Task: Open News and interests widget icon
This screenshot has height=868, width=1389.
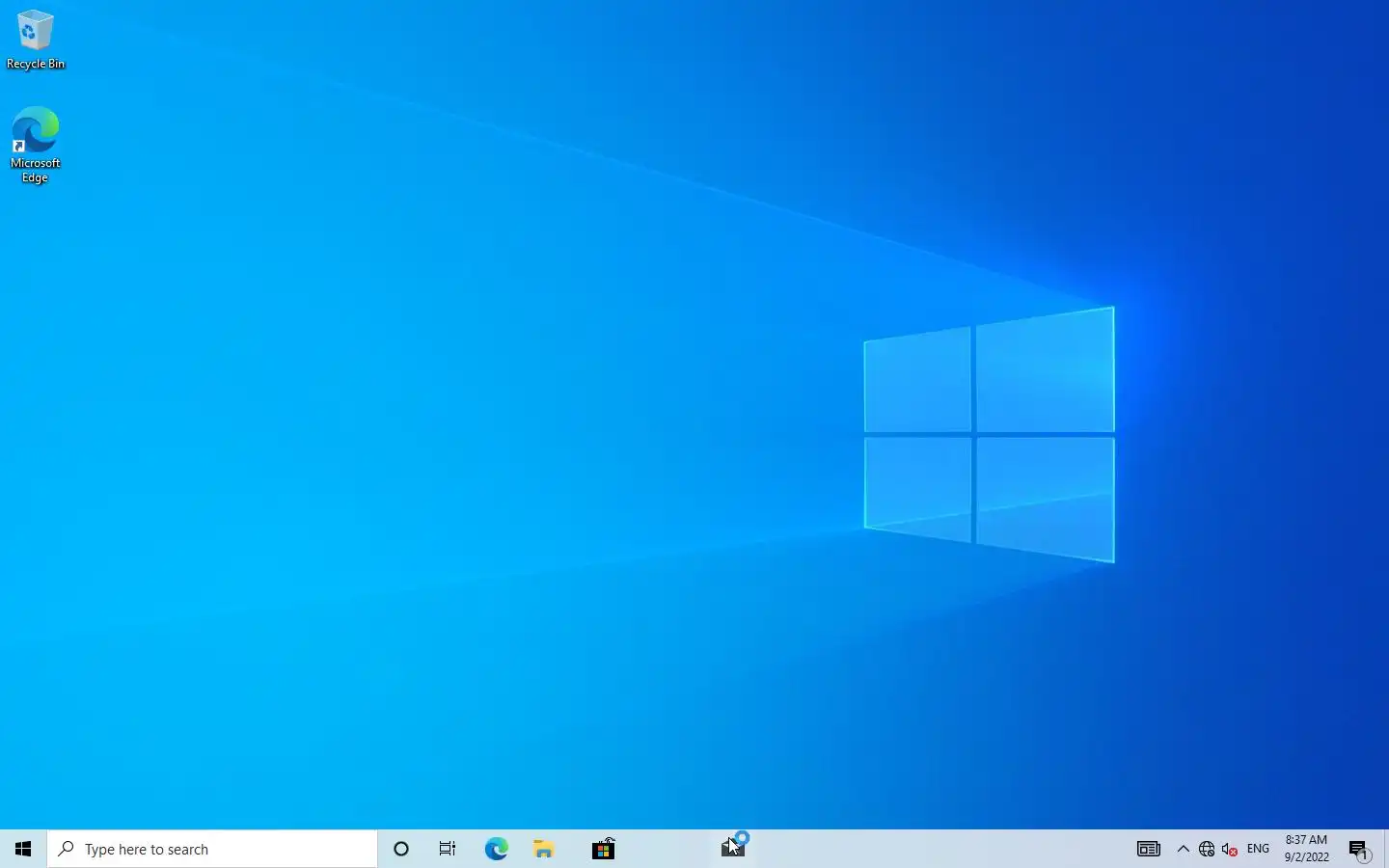Action: pos(1148,849)
